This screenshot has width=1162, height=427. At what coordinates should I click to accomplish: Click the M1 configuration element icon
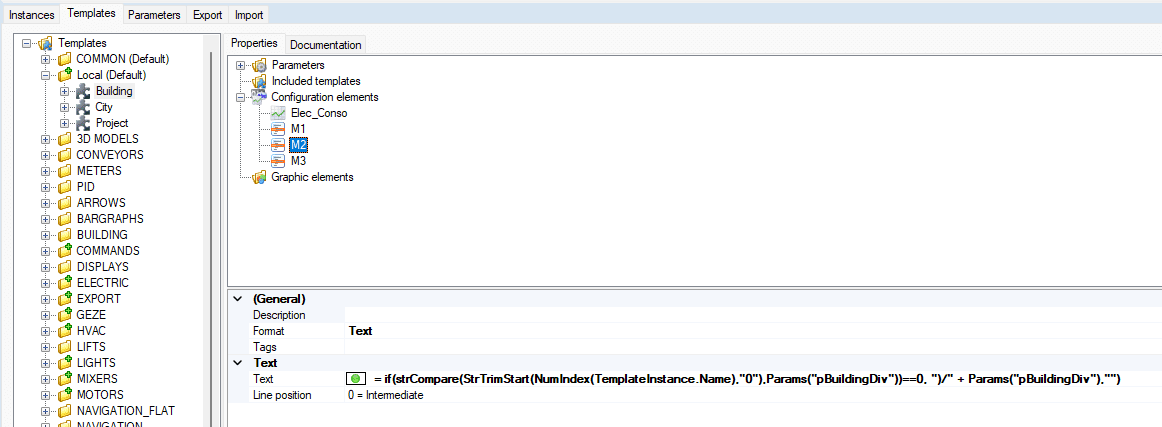(x=279, y=129)
